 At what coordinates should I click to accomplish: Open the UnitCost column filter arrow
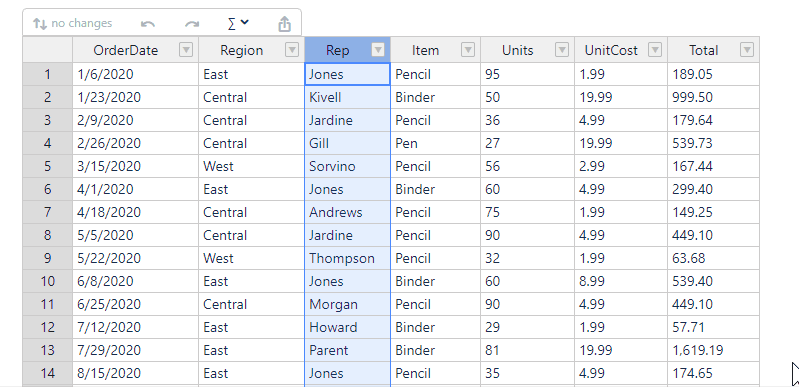click(x=655, y=49)
